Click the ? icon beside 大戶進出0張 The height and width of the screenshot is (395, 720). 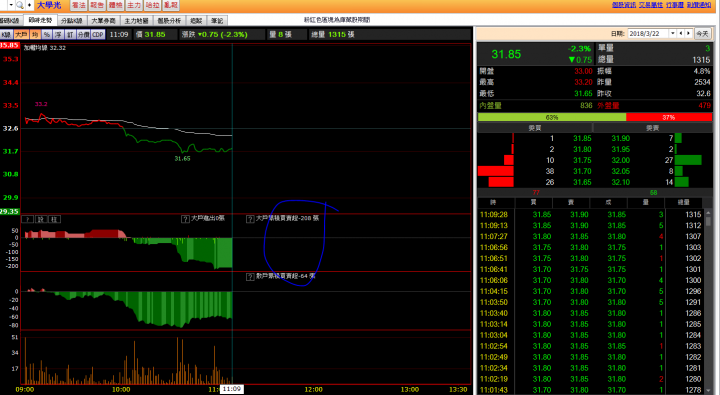(x=185, y=219)
